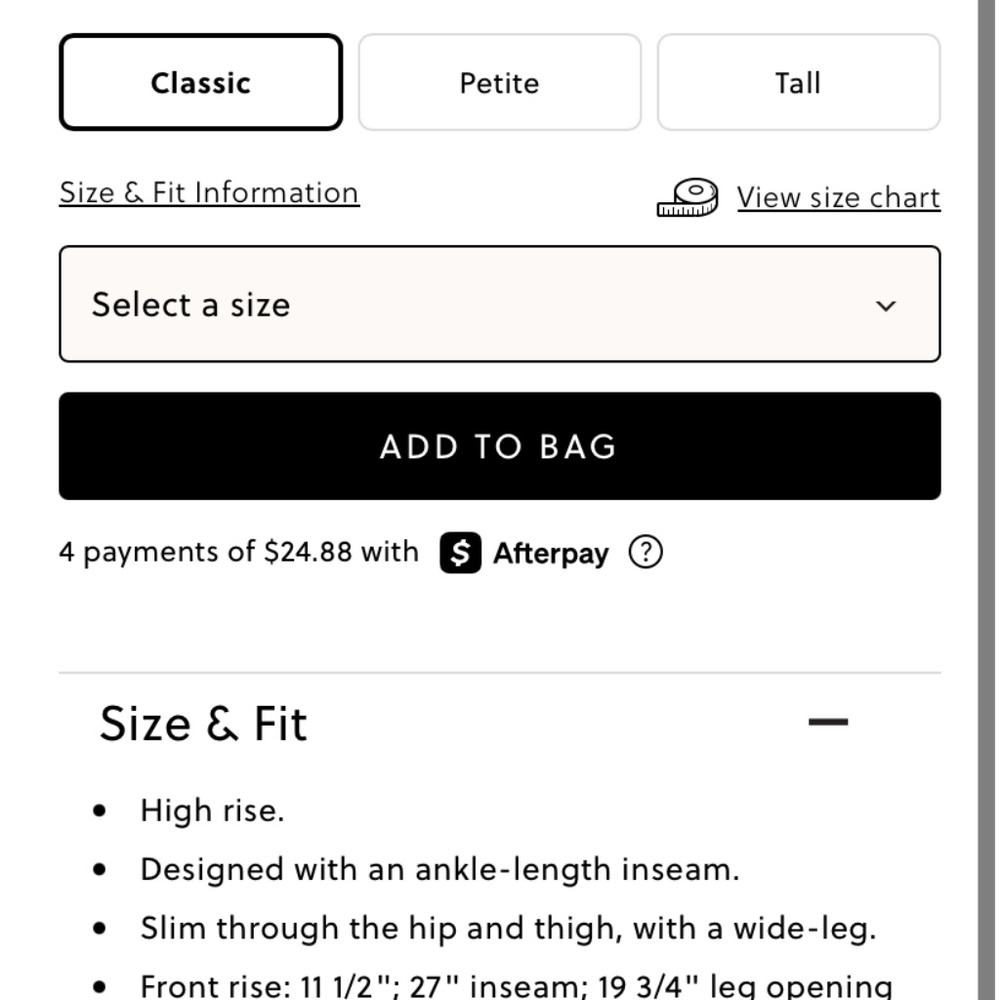Select the Classic fit option

coord(201,82)
